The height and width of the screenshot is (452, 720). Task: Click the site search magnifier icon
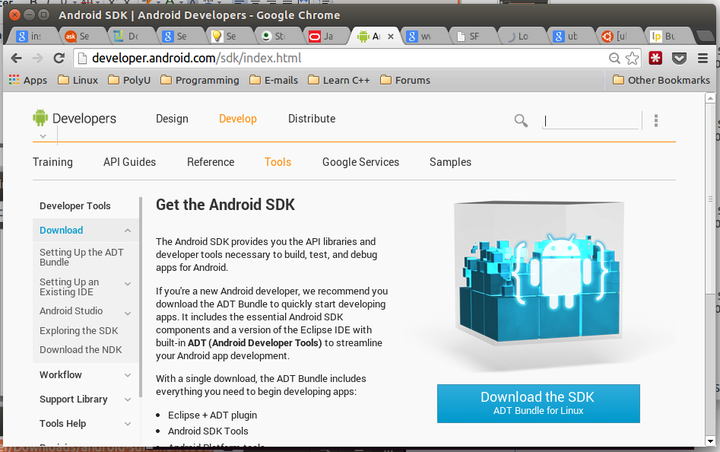521,121
